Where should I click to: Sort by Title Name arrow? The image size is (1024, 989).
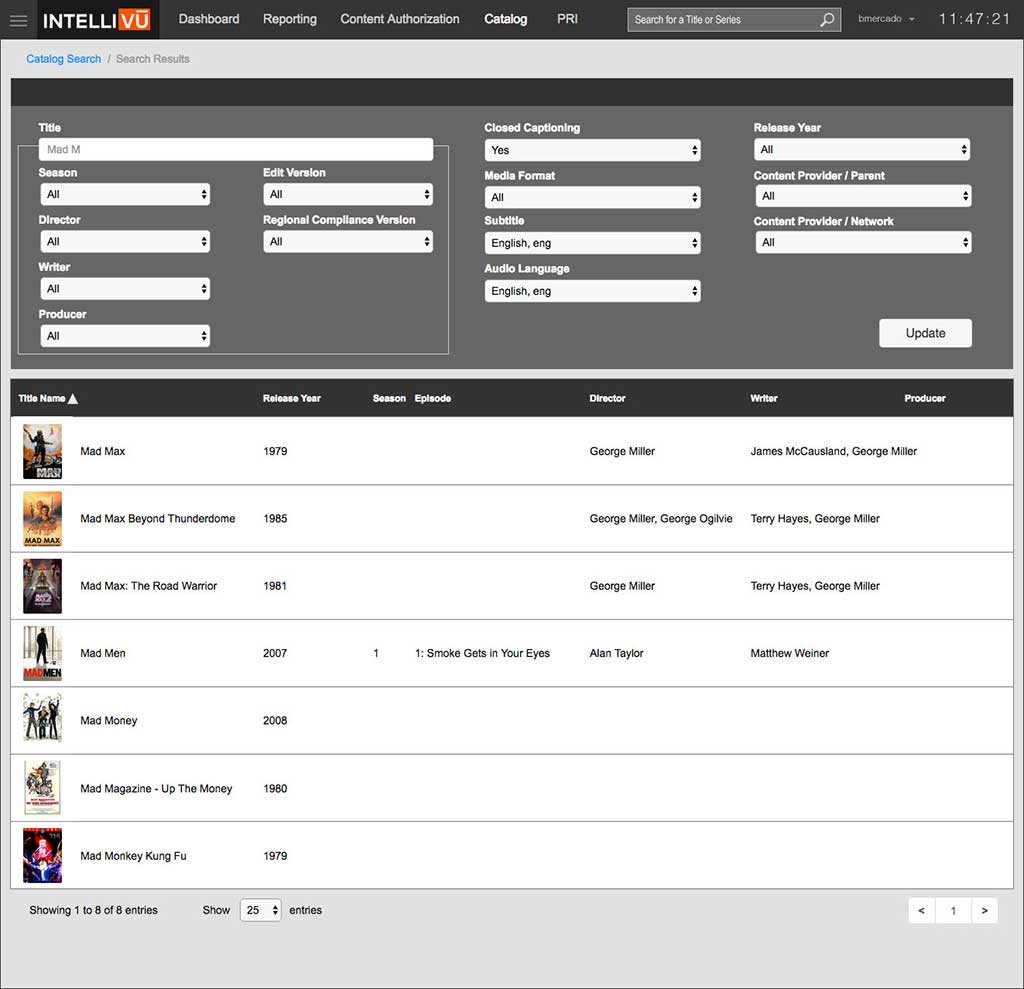[73, 399]
